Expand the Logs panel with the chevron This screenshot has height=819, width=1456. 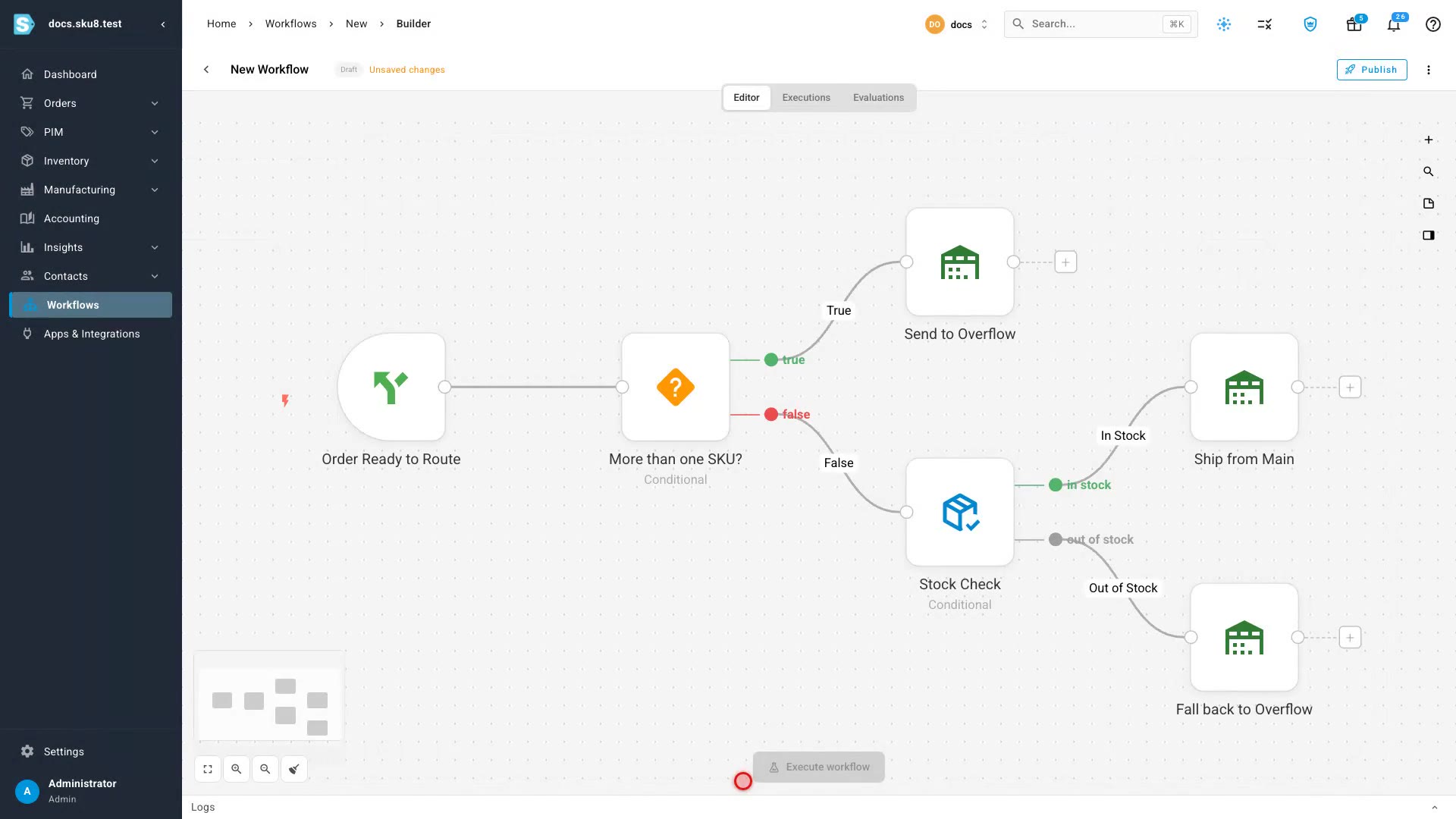[1435, 808]
